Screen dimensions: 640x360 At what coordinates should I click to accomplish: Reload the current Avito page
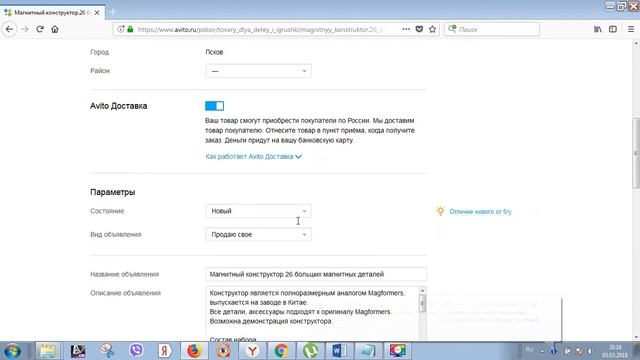click(40, 29)
